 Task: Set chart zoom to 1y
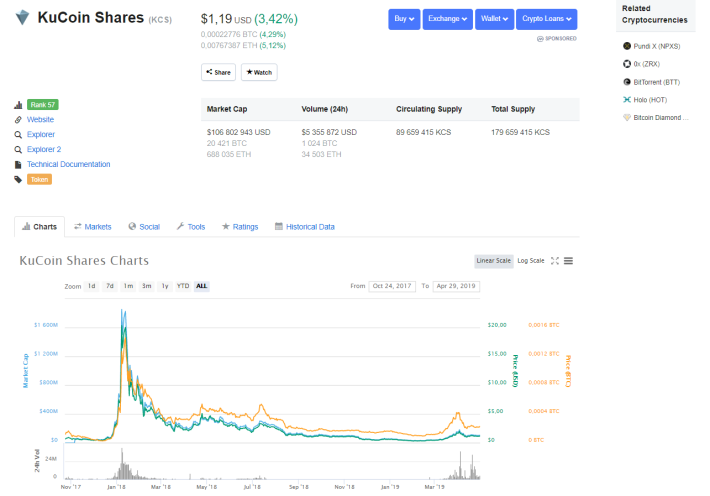click(x=165, y=286)
